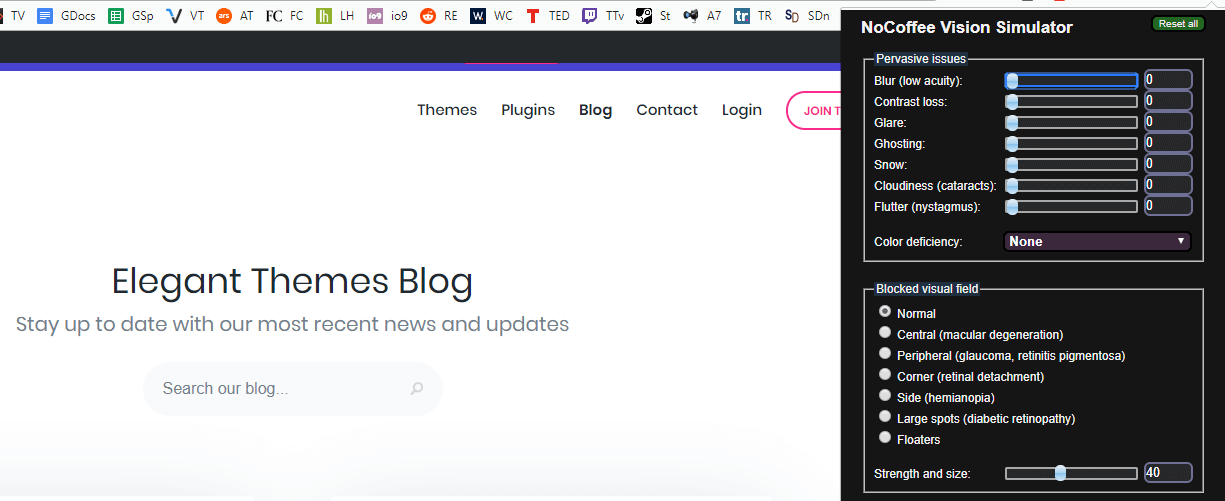Image resolution: width=1225 pixels, height=501 pixels.
Task: Open the Themes menu item
Action: pos(447,110)
